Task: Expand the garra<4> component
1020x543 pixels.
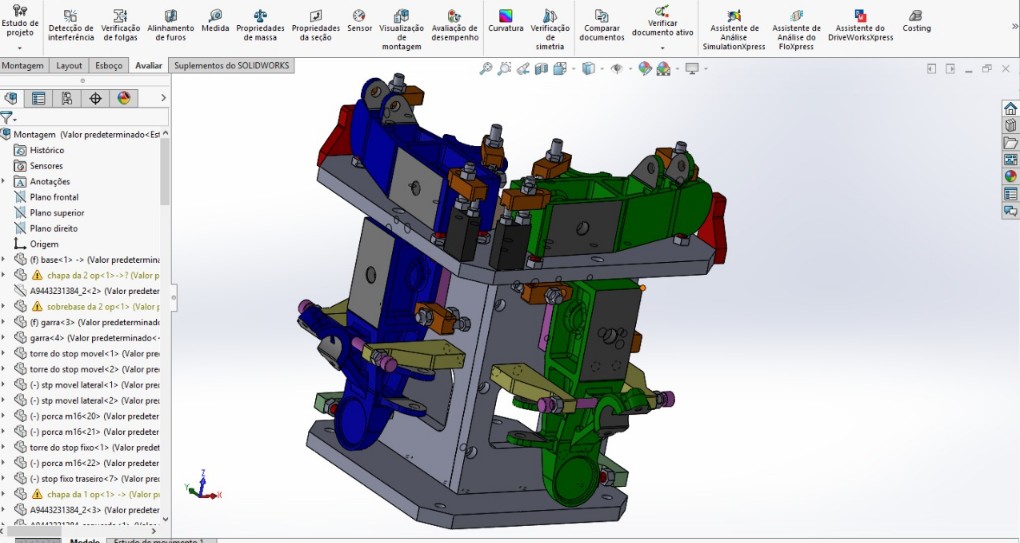Action: [x=4, y=338]
